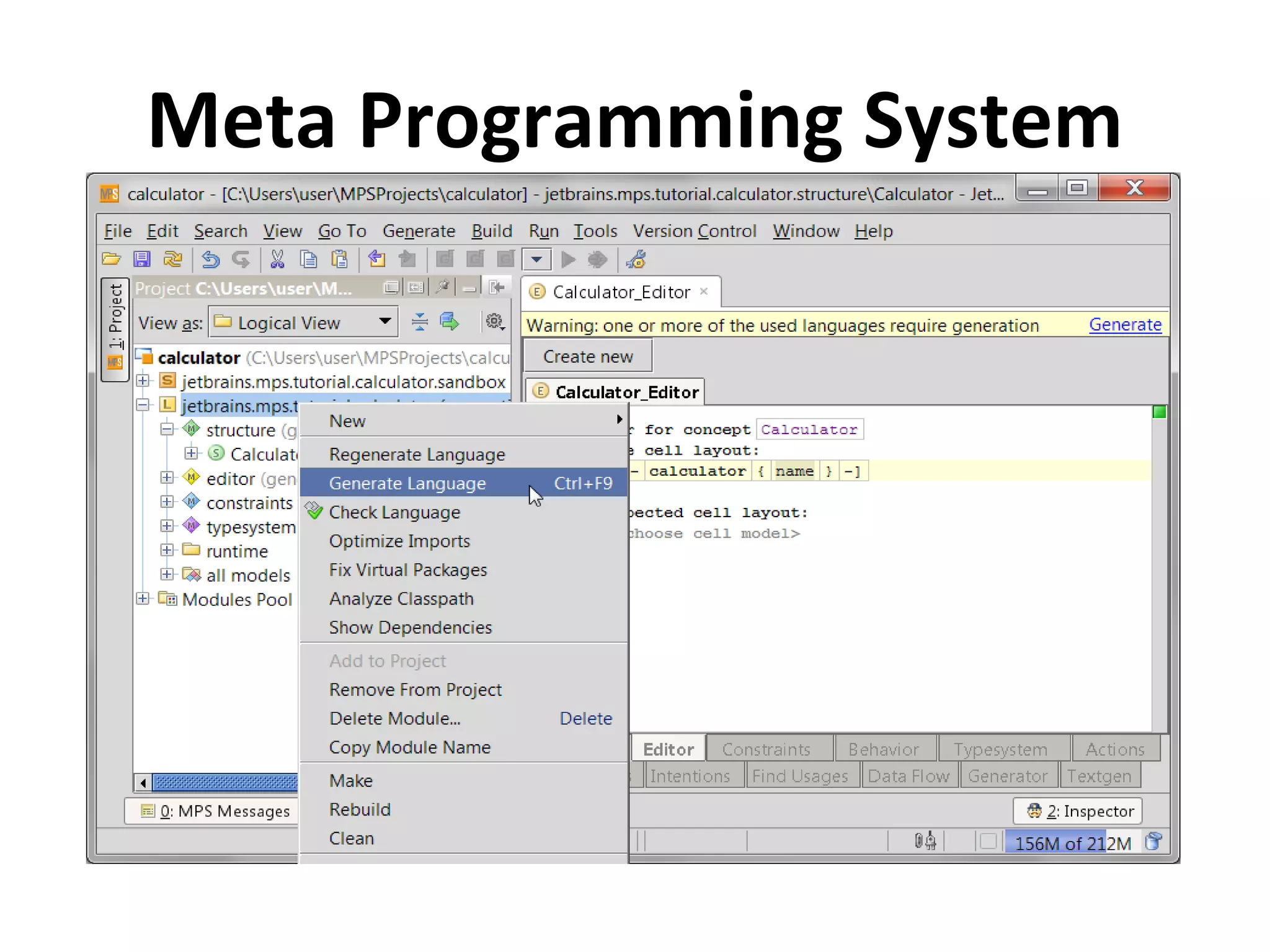This screenshot has height=952, width=1270.
Task: Click the Project tree horizontal scrollbar thumb
Action: 225,783
